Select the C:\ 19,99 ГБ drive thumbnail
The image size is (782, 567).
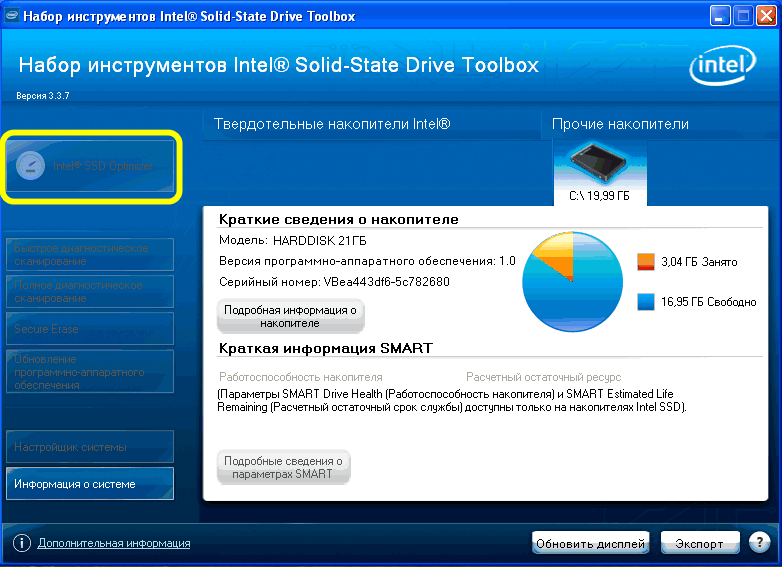600,173
